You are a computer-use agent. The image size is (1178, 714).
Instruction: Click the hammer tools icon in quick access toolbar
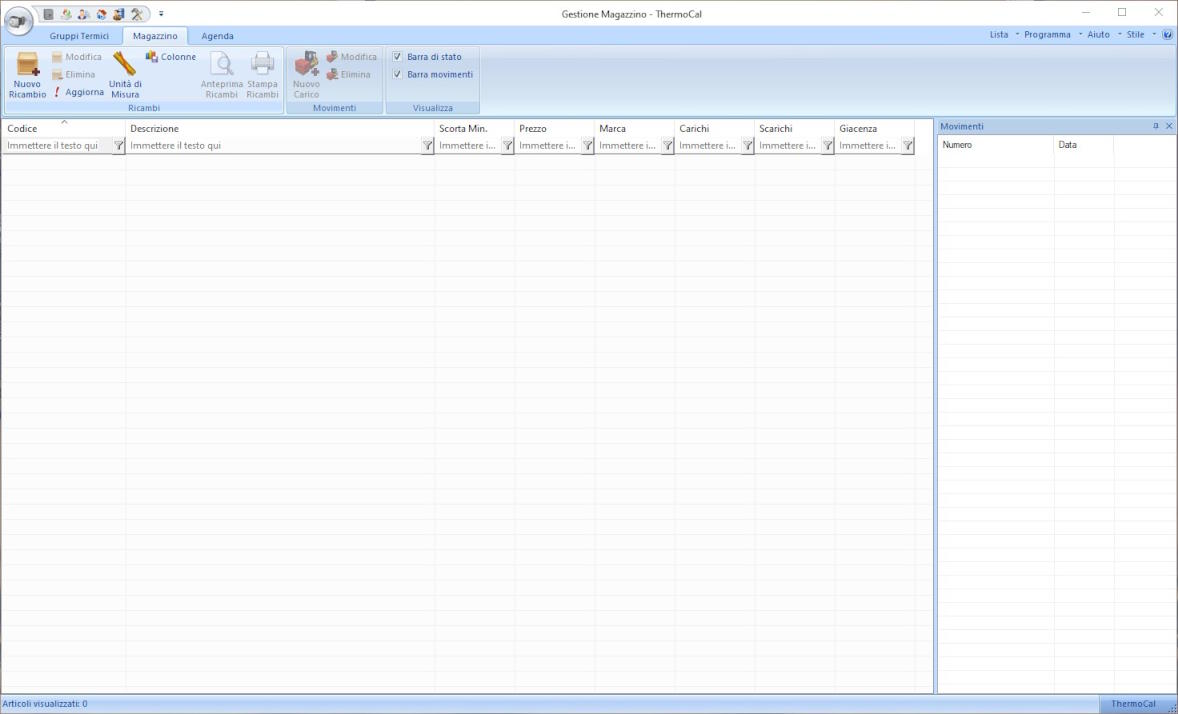tap(137, 14)
